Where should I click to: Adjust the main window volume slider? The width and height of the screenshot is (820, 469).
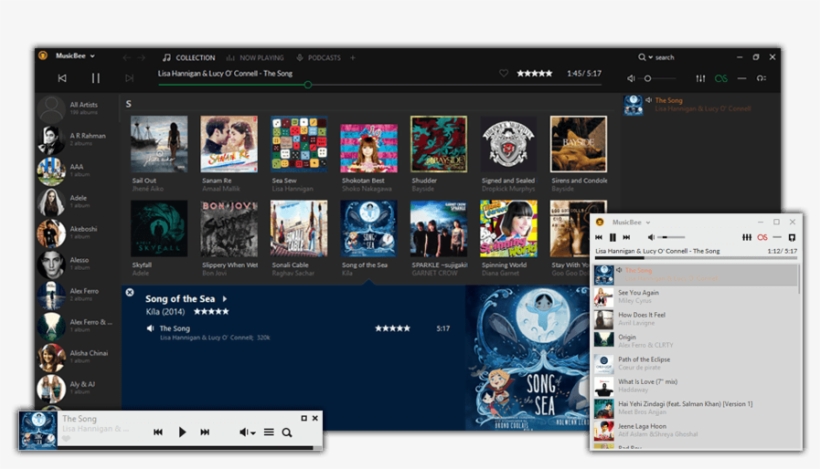point(659,78)
